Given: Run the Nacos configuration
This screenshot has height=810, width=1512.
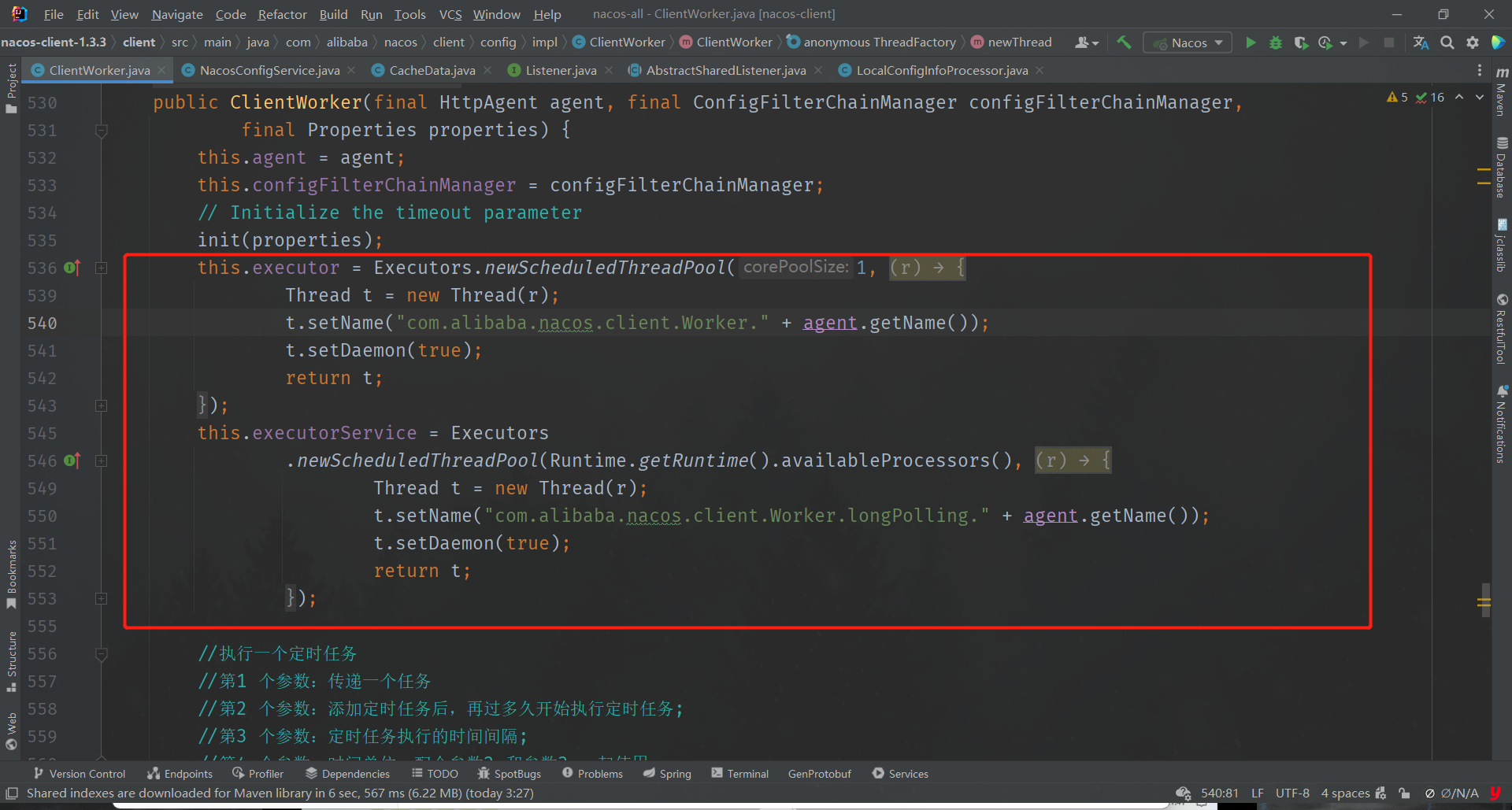Looking at the screenshot, I should [x=1251, y=43].
